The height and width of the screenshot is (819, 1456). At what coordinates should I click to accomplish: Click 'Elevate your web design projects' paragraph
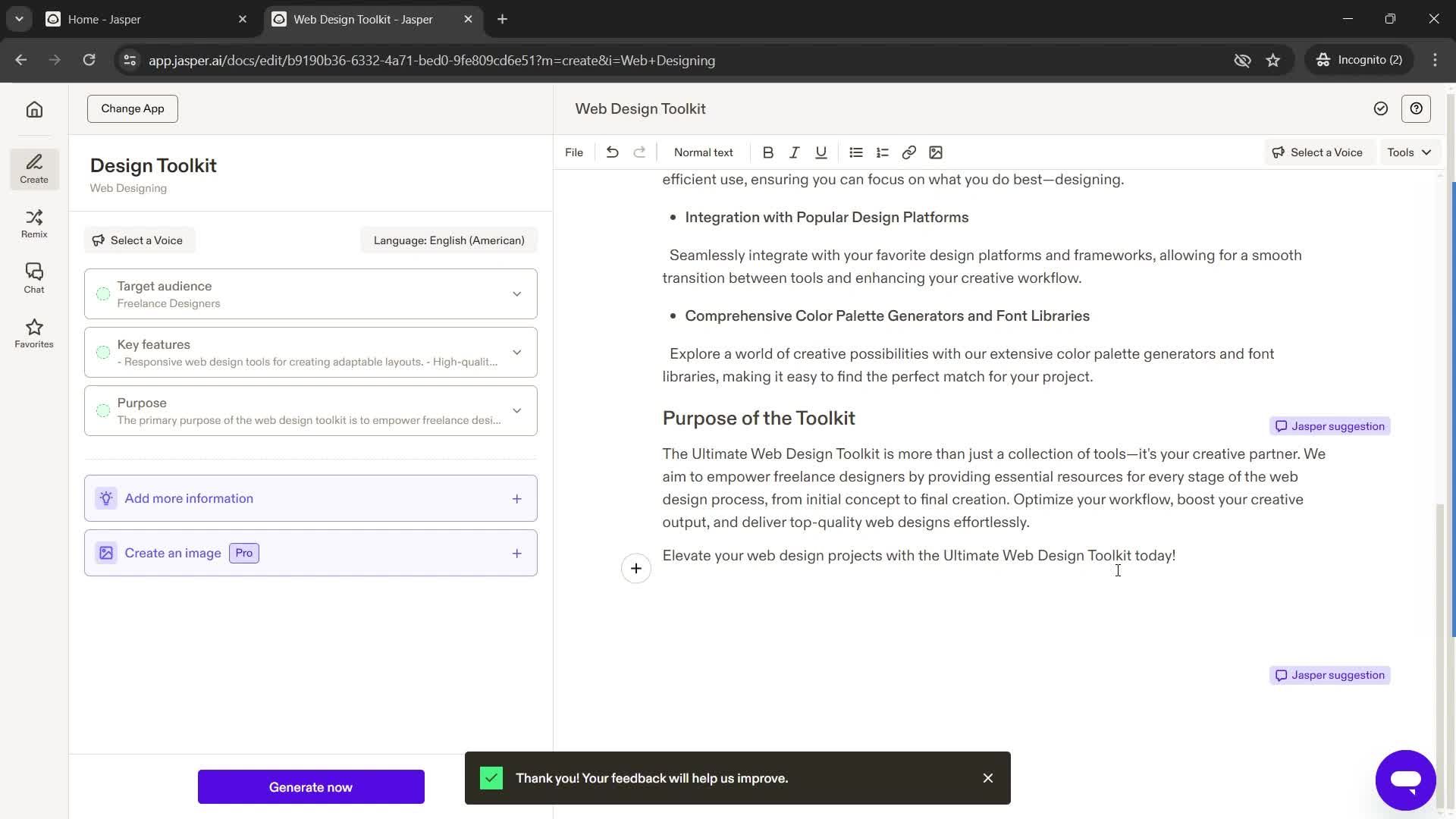coord(919,556)
